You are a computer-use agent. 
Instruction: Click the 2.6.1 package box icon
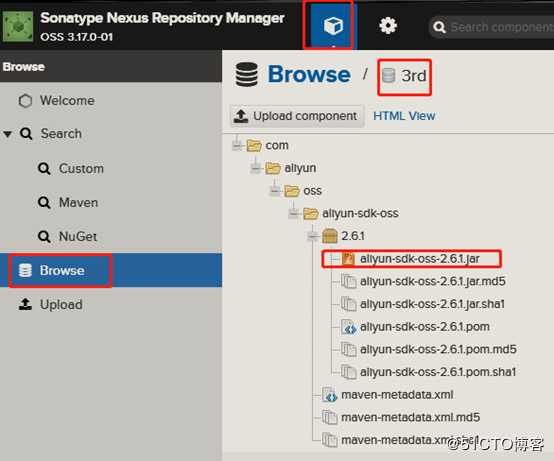330,236
